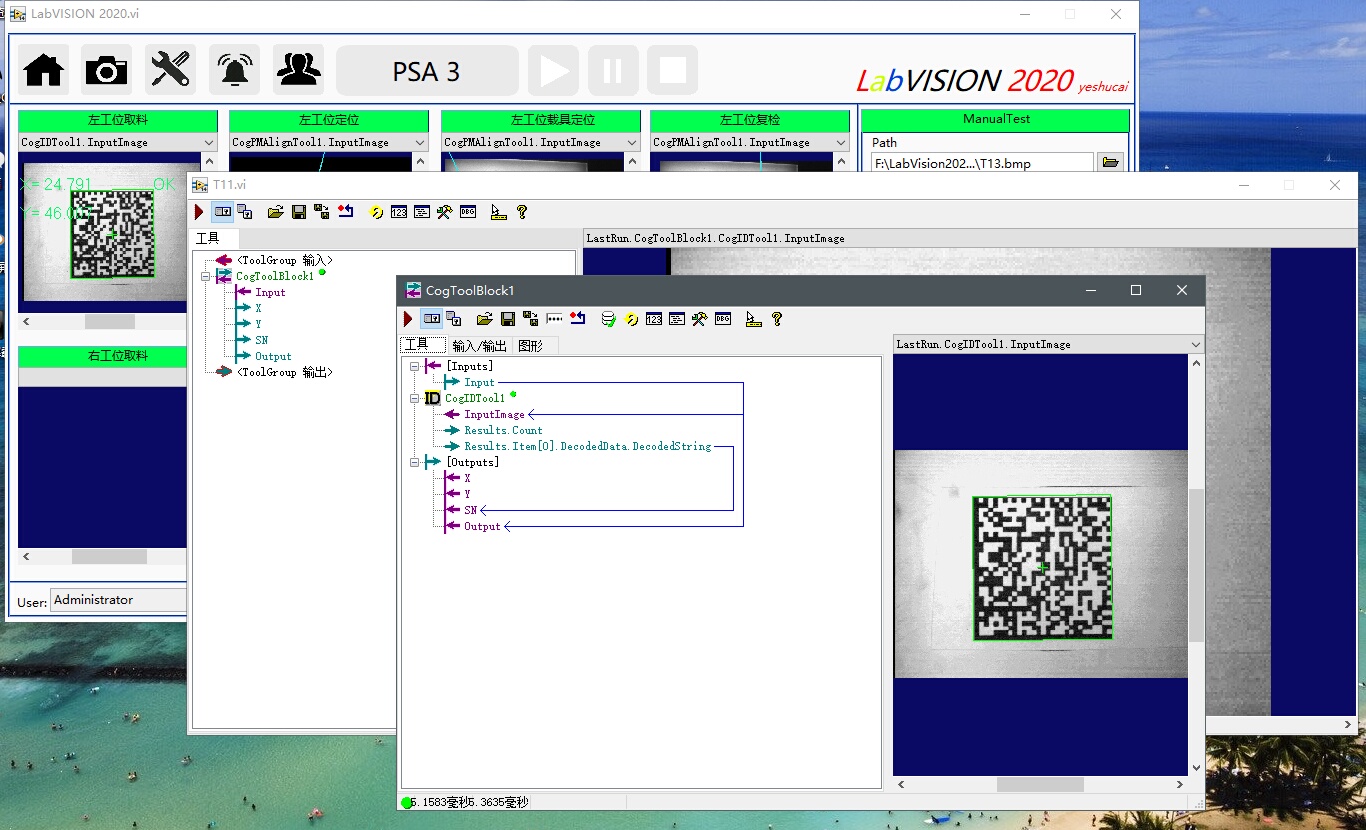Click the tooltips pointer icon in CogToolBlock1
This screenshot has width=1366, height=830.
click(753, 319)
